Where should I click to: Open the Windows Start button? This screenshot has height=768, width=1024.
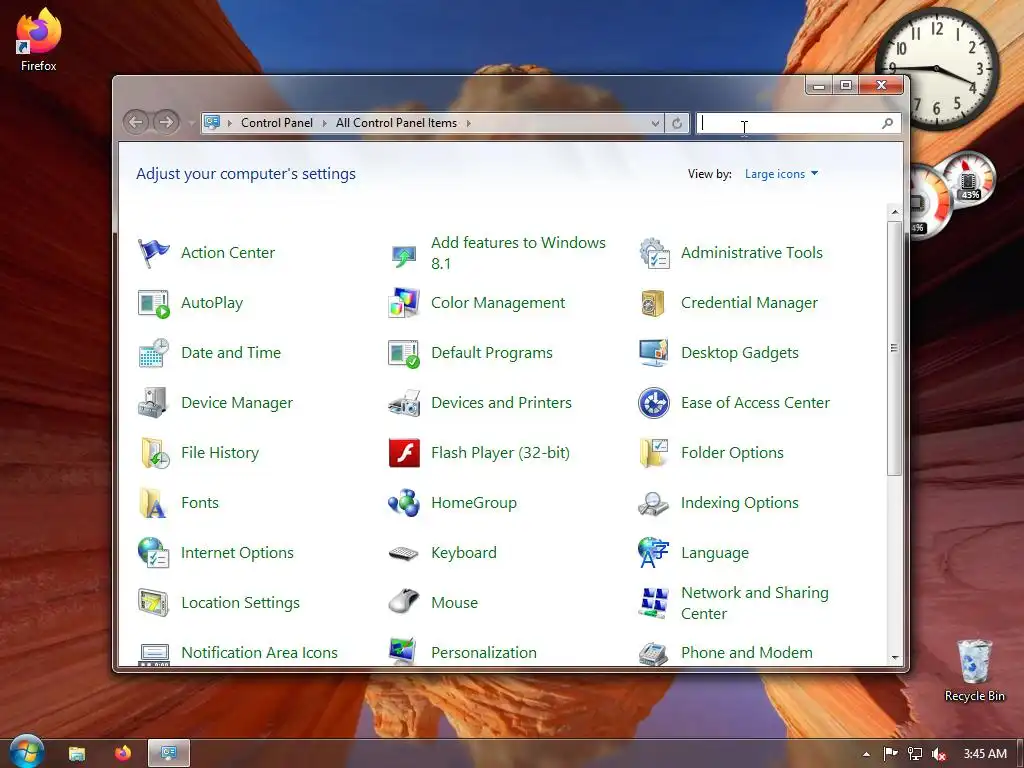27,751
